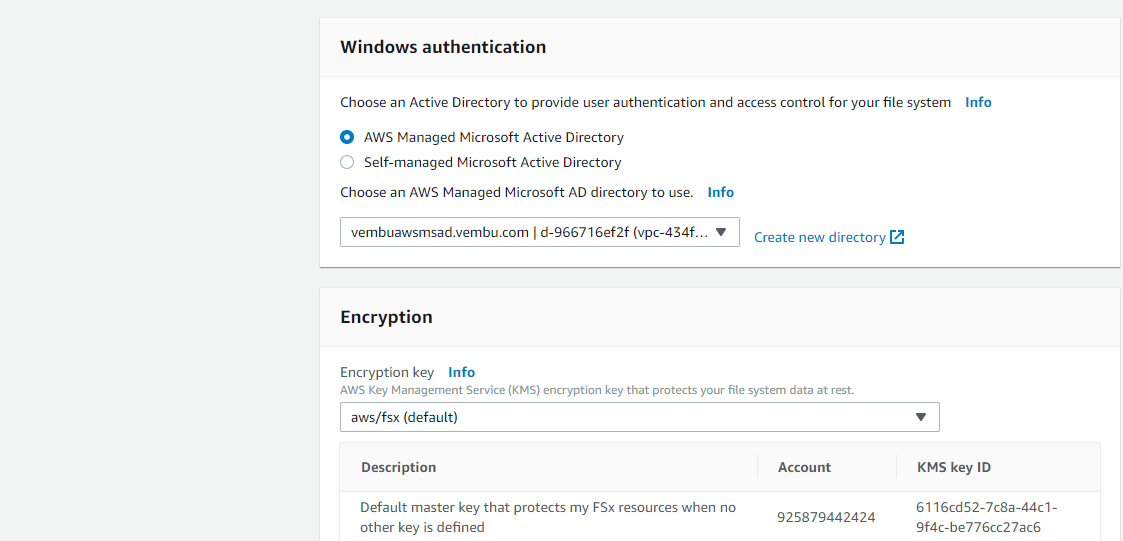Select AWS Managed Microsoft Active Directory radio button
The image size is (1123, 541).
point(347,137)
